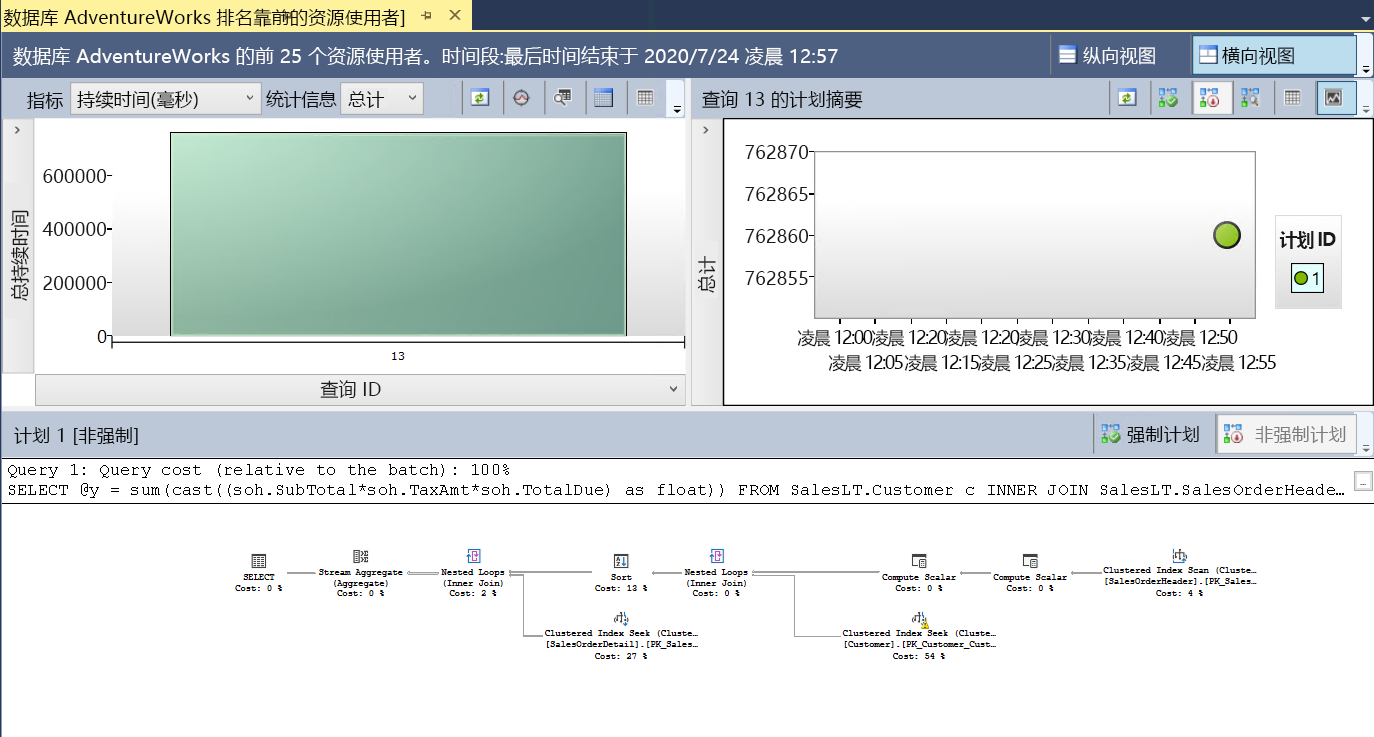This screenshot has height=737, width=1374.
Task: Select the Compute Scalar node beside Clustered Index Scan
Action: (1030, 573)
